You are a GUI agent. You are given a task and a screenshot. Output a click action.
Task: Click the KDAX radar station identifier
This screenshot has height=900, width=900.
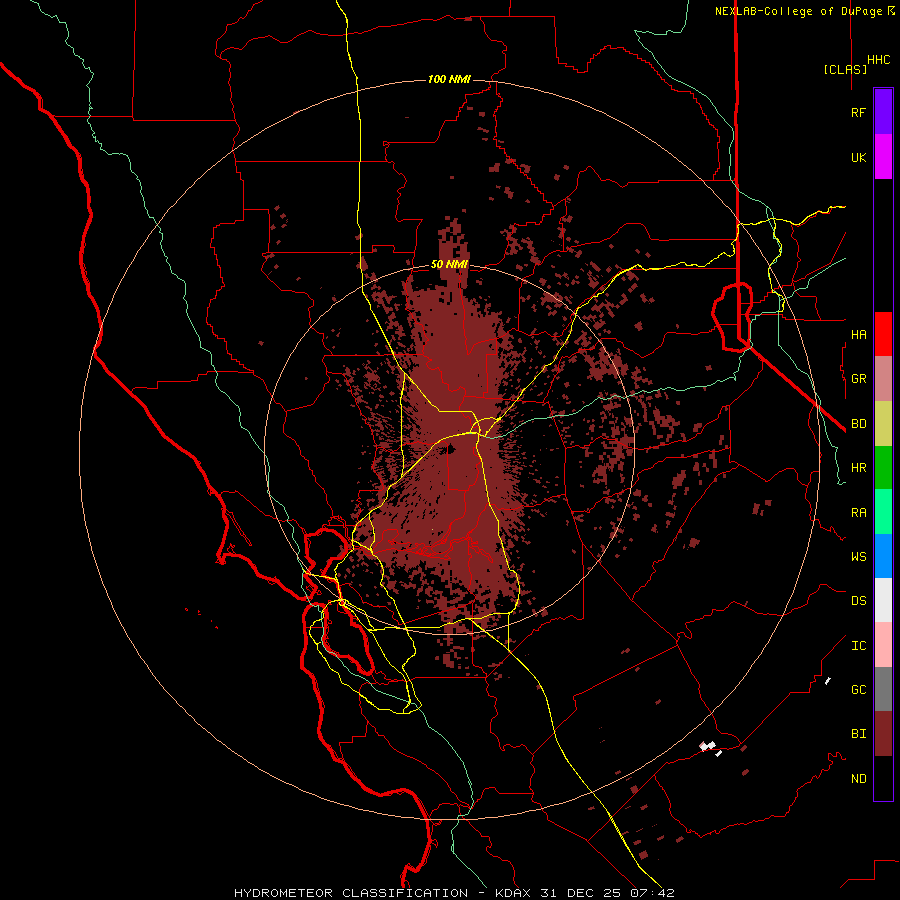513,893
